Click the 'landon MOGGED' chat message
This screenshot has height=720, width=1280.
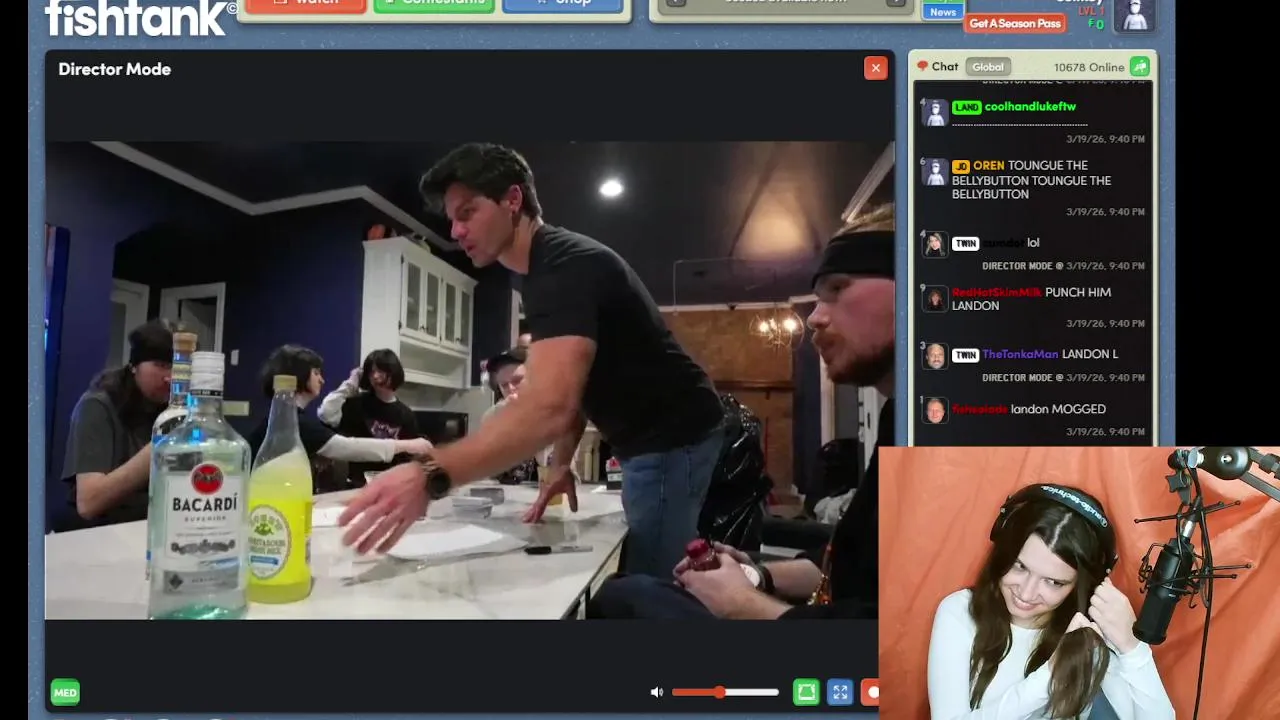coord(1058,409)
